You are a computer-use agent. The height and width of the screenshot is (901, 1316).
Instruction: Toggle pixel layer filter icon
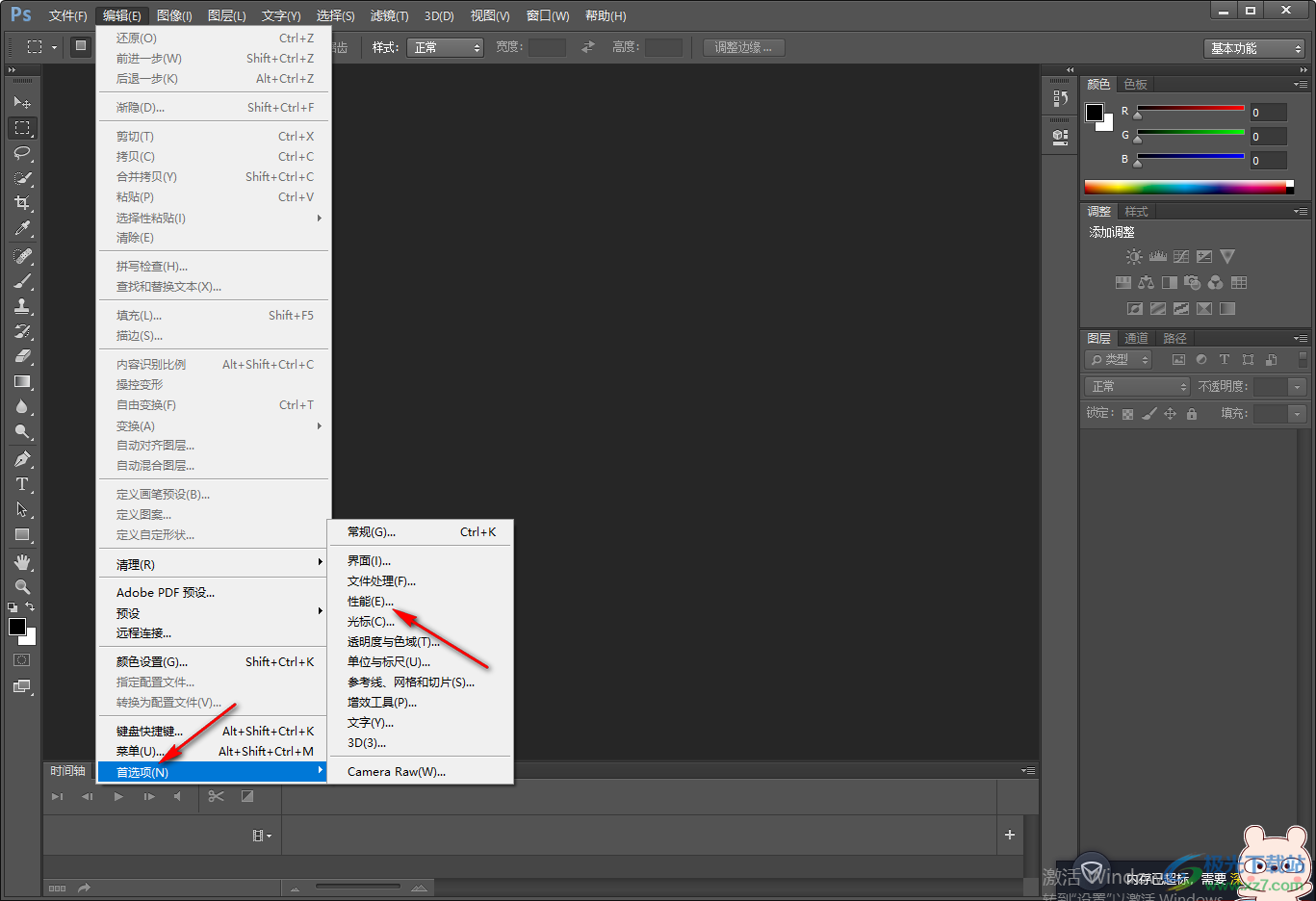coord(1178,360)
